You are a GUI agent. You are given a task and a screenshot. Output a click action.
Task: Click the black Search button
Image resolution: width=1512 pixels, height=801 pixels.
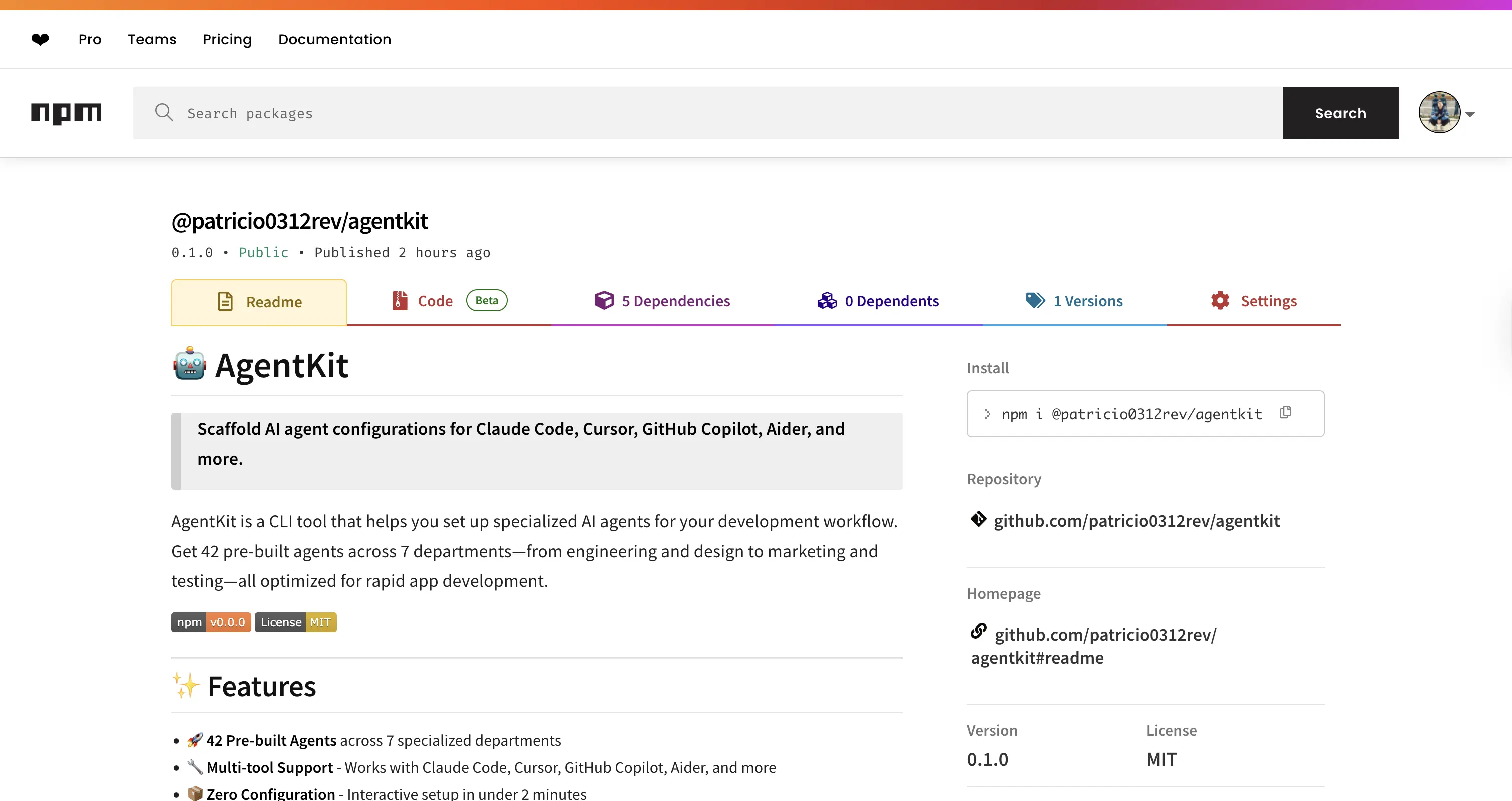click(x=1341, y=113)
